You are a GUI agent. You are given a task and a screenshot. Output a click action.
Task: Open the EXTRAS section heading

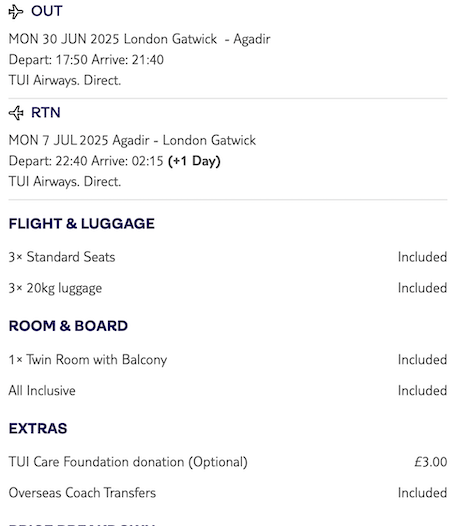(x=38, y=428)
